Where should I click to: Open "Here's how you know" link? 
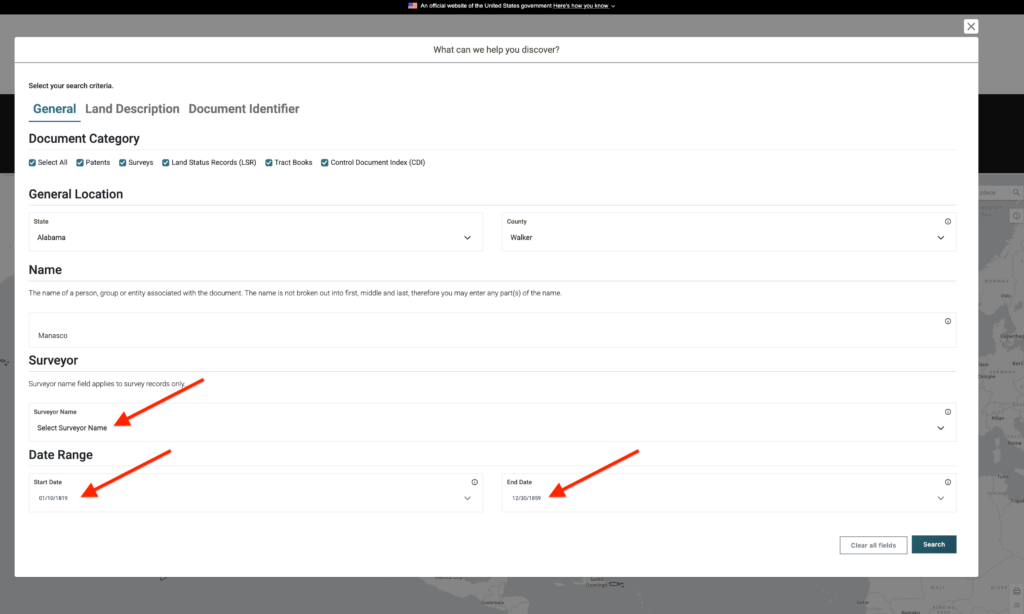tap(581, 6)
